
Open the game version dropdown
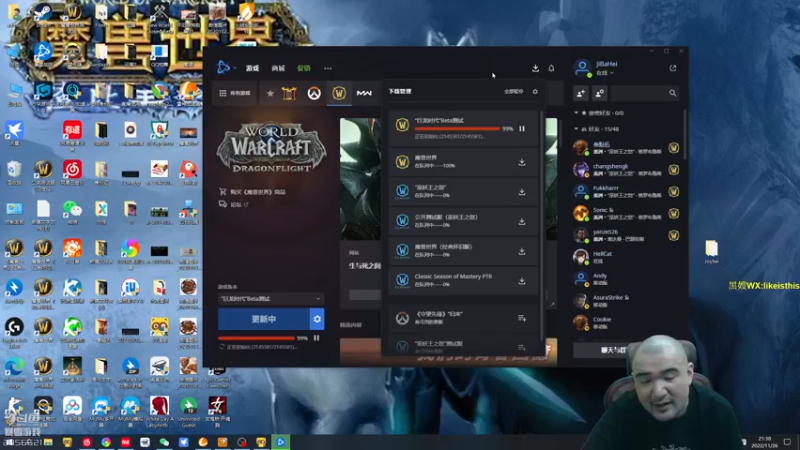point(270,298)
